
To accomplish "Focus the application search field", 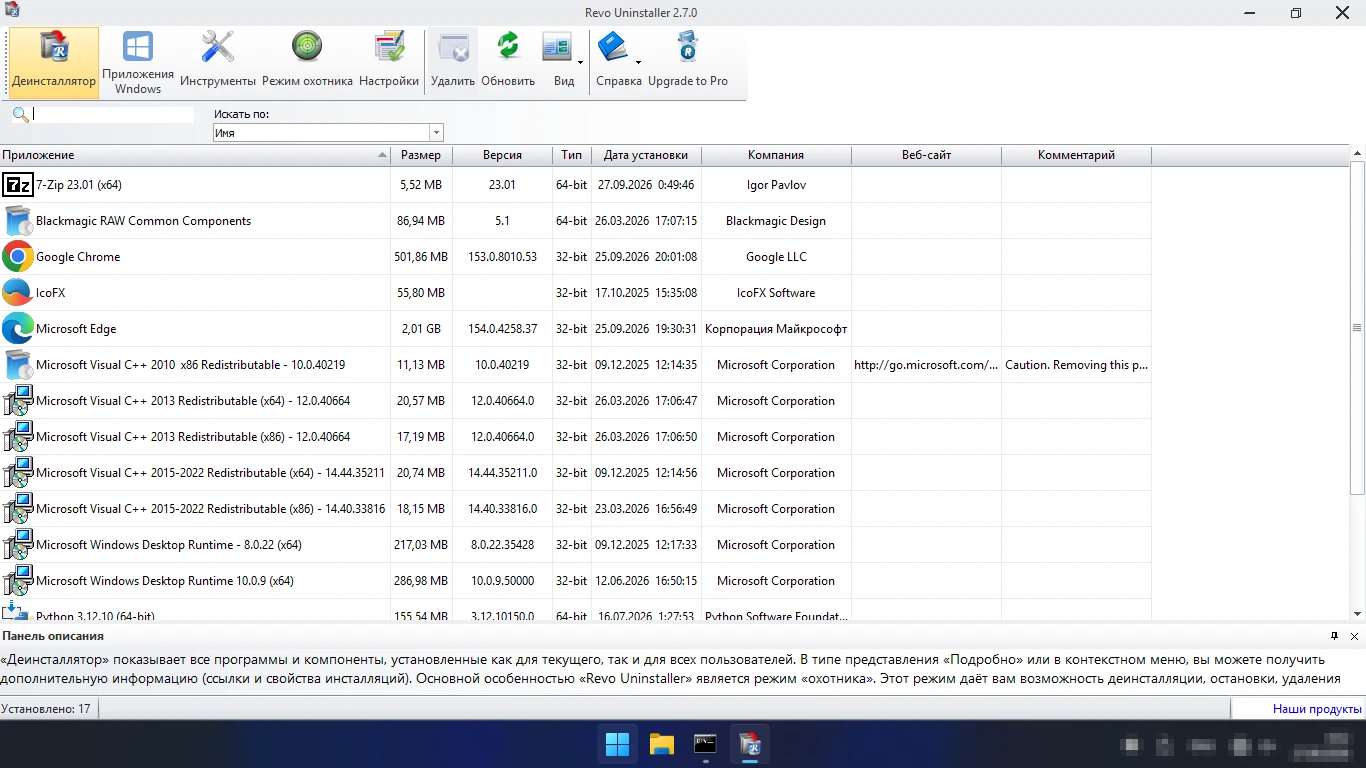I will [x=113, y=115].
